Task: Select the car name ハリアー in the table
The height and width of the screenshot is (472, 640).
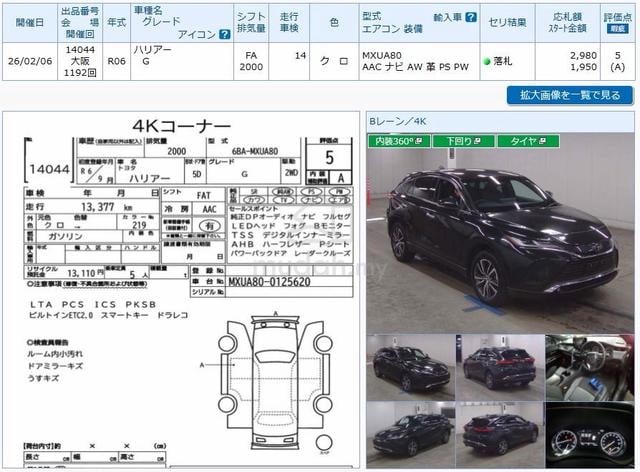Action: 153,50
